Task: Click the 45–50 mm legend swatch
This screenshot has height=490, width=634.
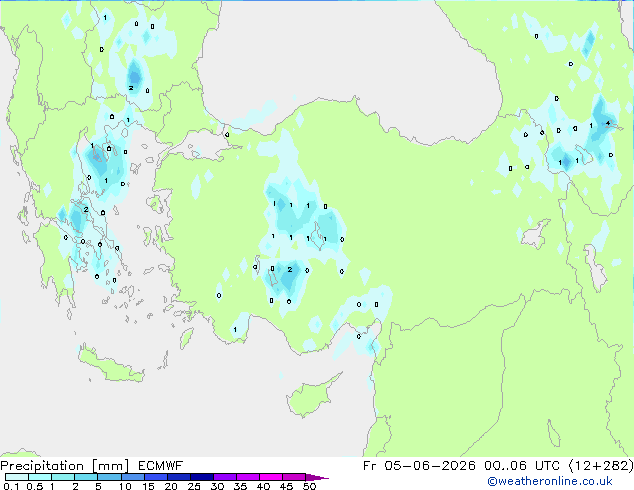Action: 294,477
